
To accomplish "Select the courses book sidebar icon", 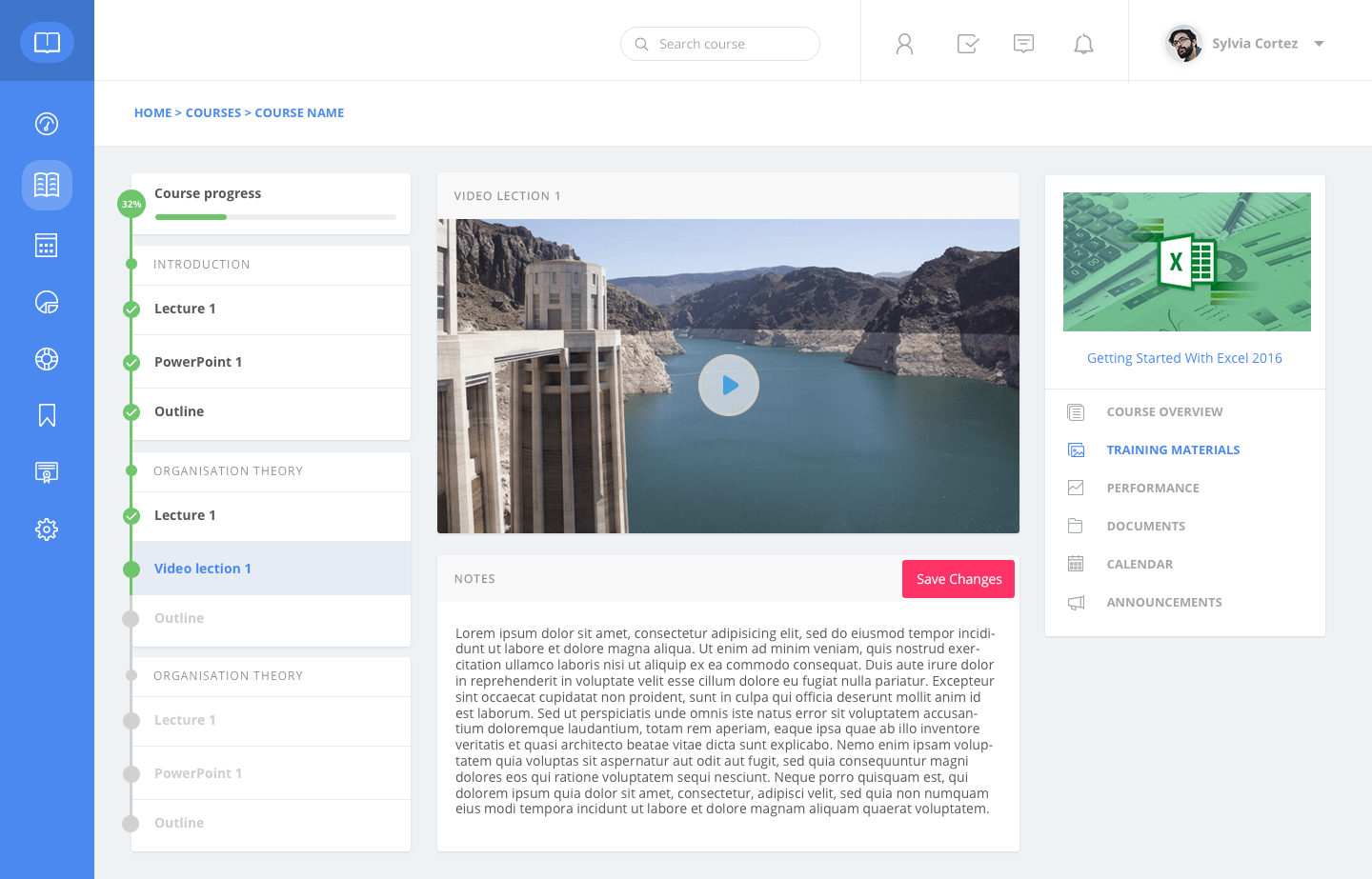I will tap(47, 185).
